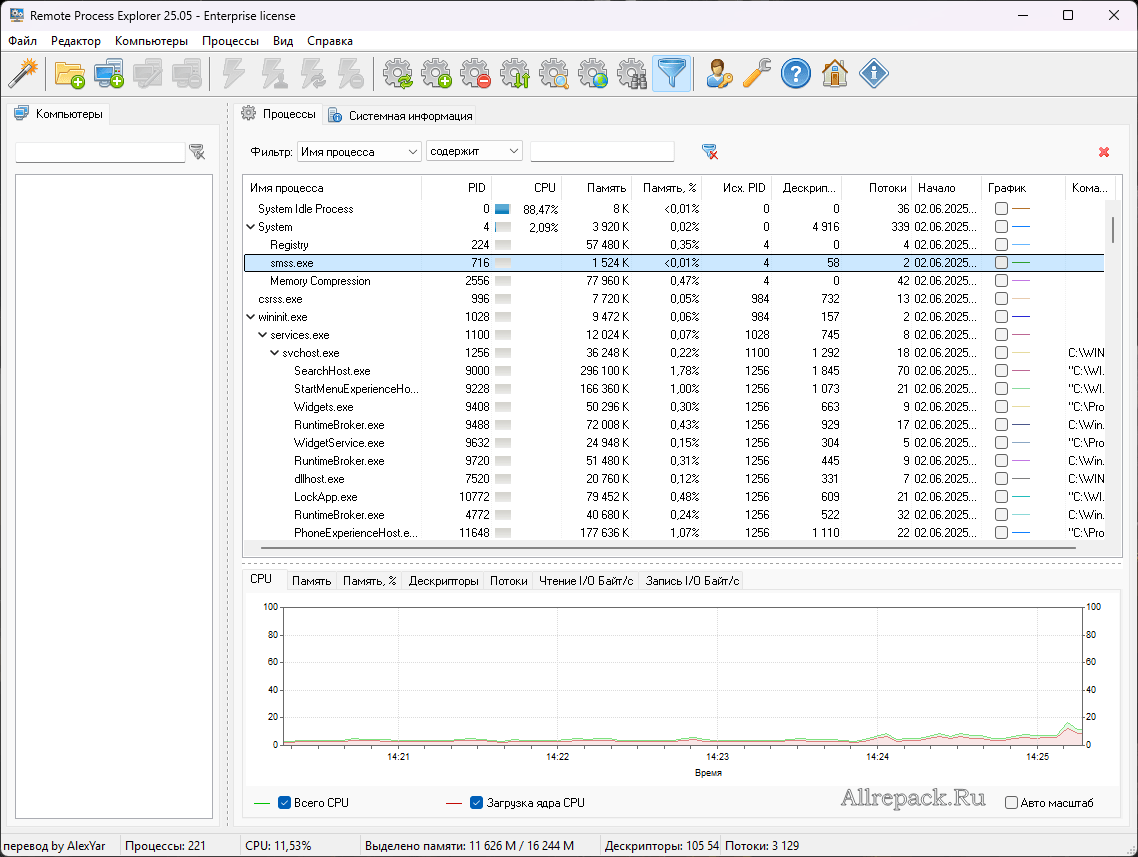This screenshot has height=857, width=1138.
Task: Select the Memory Compression process row
Action: coord(674,281)
